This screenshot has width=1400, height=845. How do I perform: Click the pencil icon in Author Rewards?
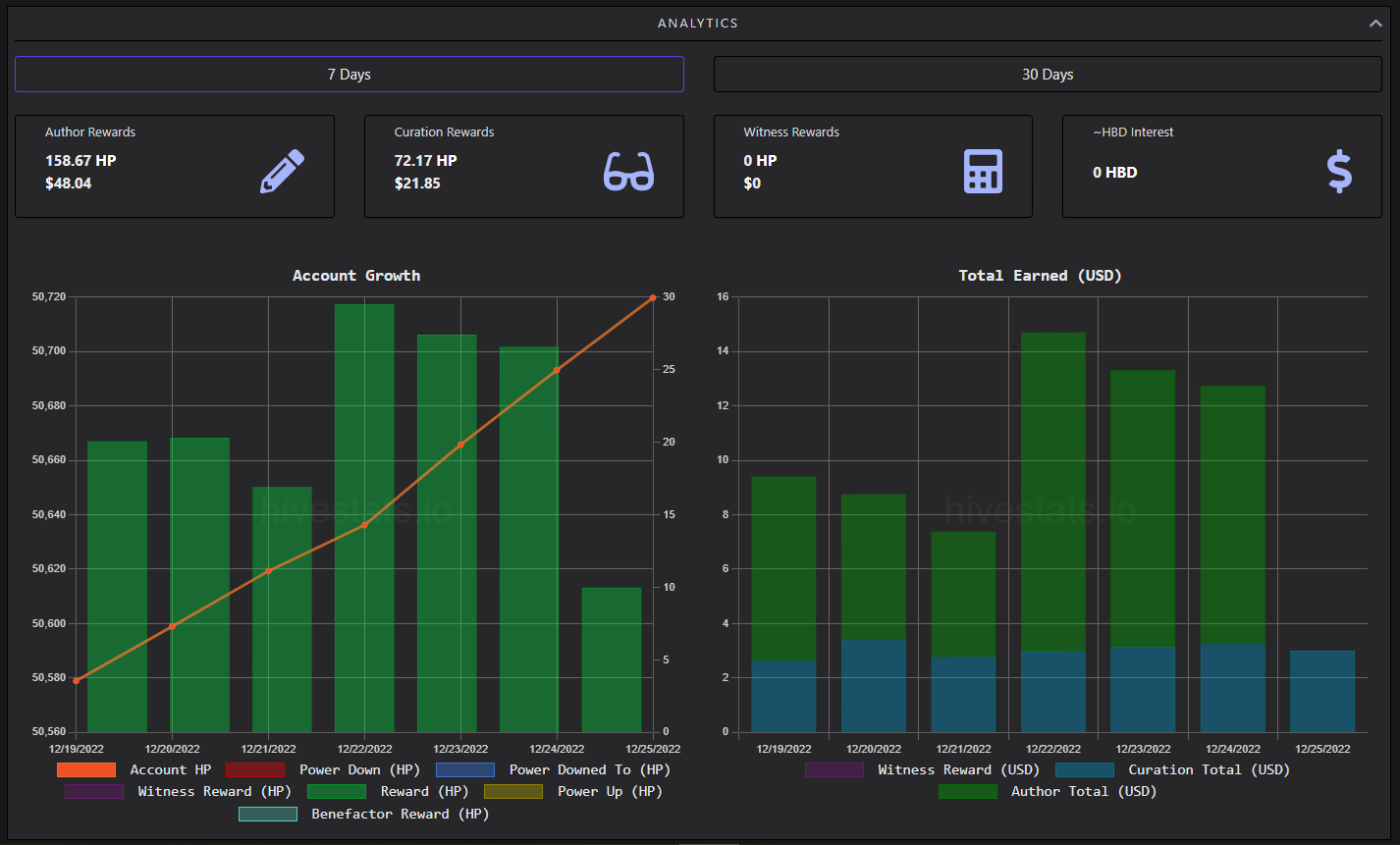(x=282, y=172)
